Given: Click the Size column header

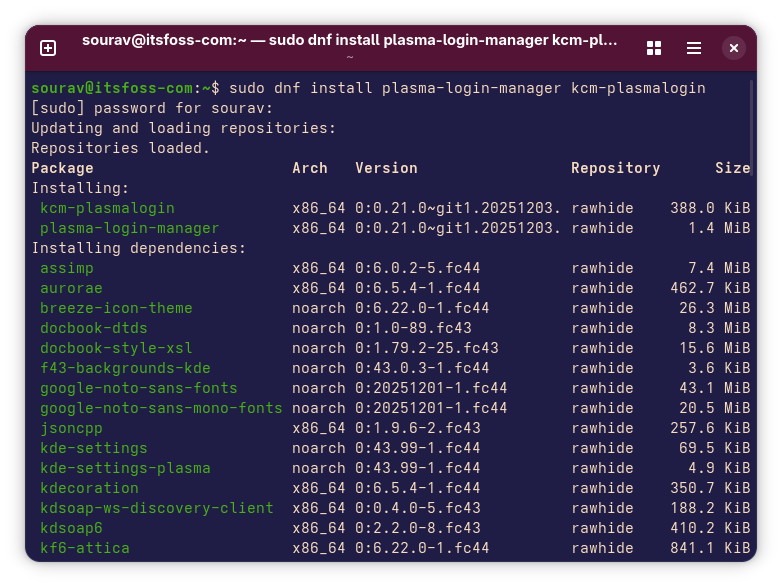Looking at the screenshot, I should coord(732,168).
